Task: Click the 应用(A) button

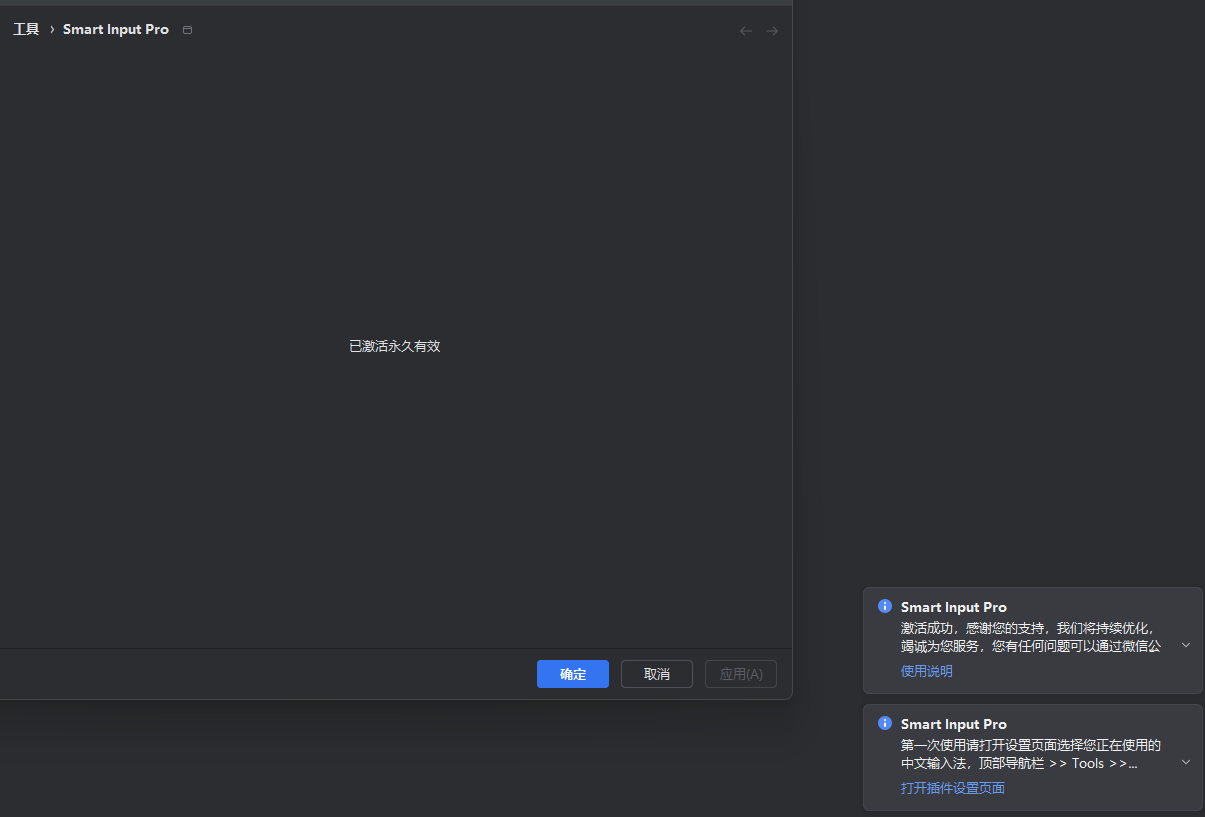Action: tap(741, 674)
